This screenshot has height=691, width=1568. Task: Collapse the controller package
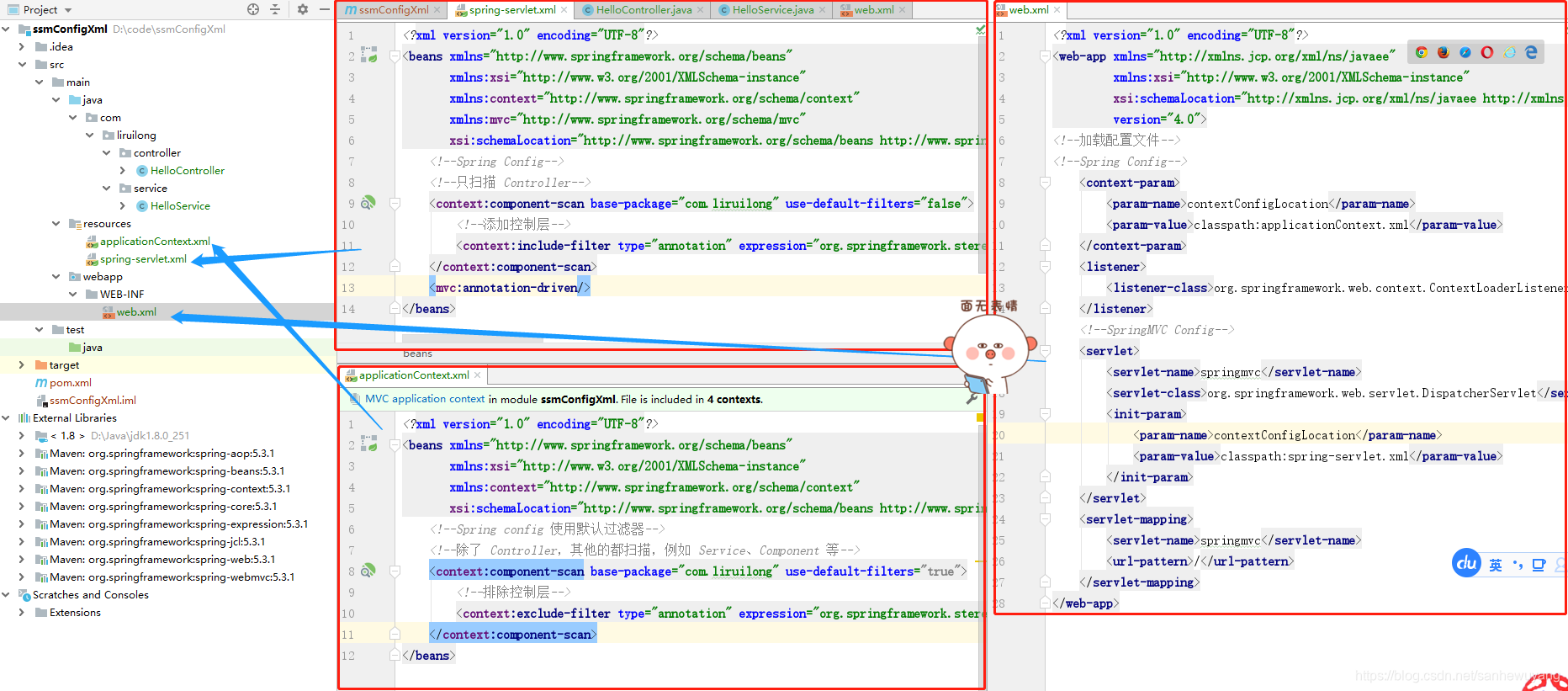tap(106, 153)
